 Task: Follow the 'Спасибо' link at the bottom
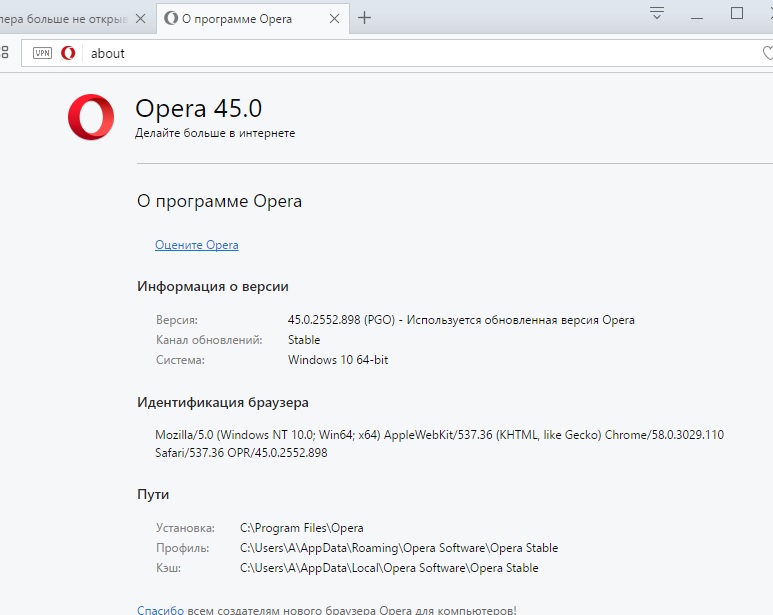[x=160, y=608]
